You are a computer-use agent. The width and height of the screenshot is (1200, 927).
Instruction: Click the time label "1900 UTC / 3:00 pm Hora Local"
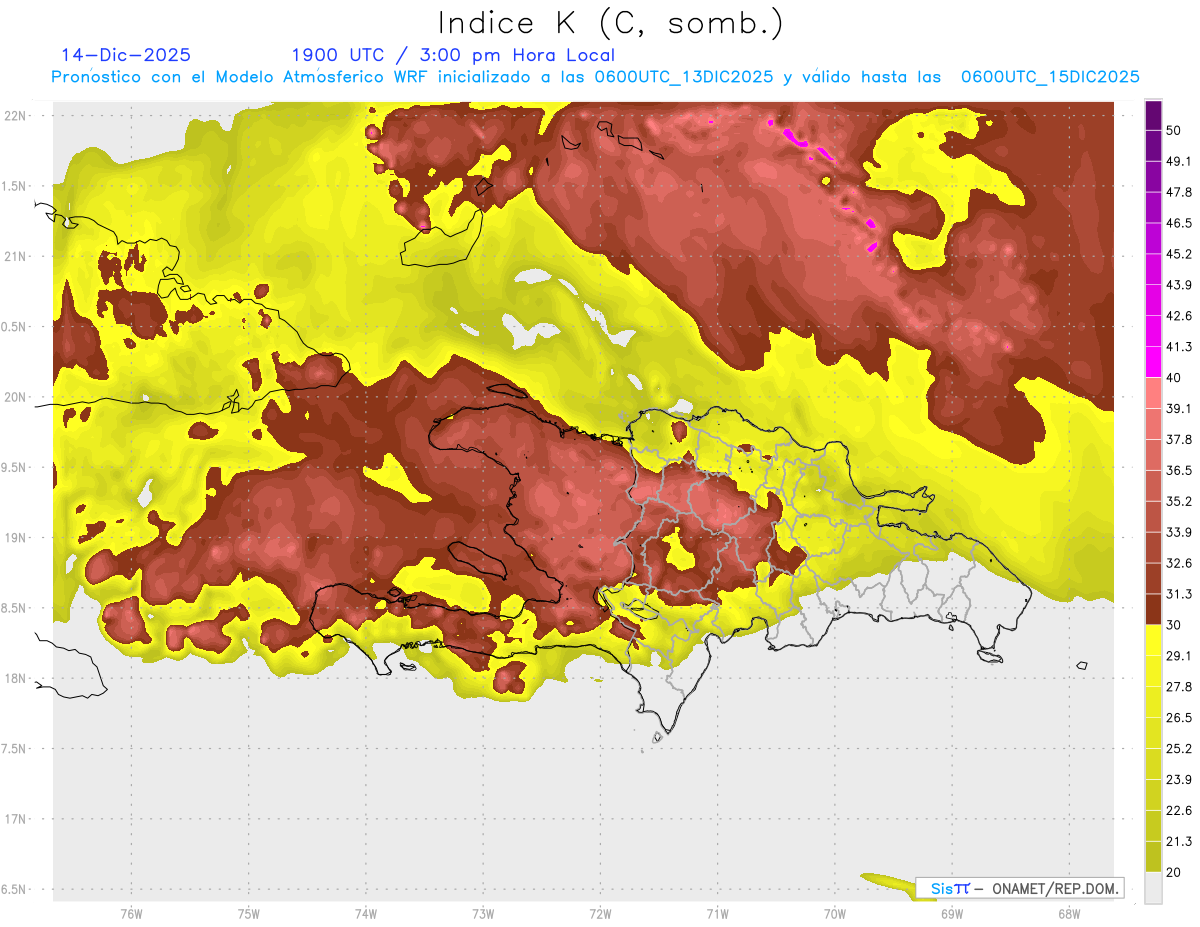click(x=453, y=55)
